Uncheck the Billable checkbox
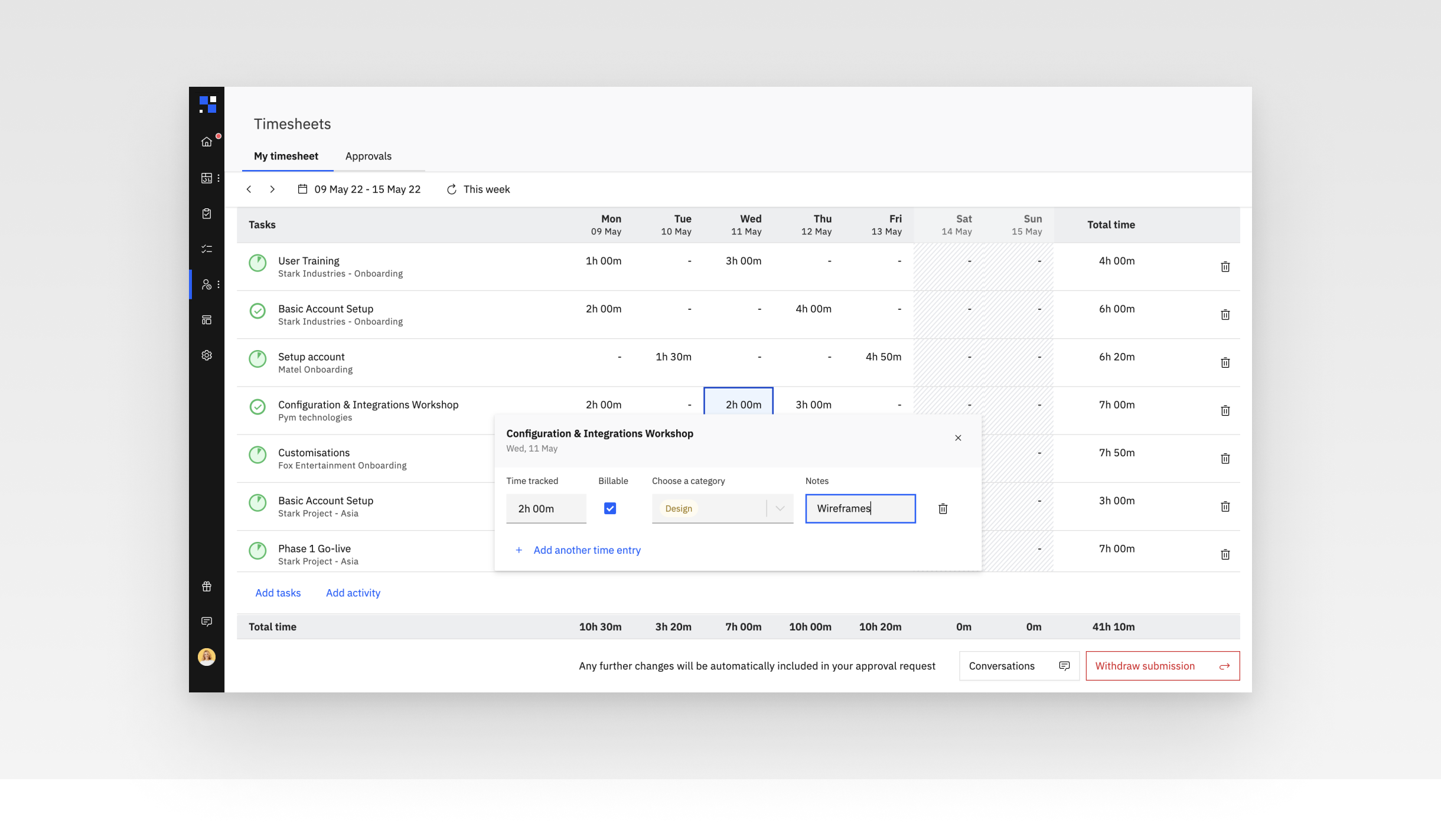The image size is (1441, 840). click(x=610, y=508)
